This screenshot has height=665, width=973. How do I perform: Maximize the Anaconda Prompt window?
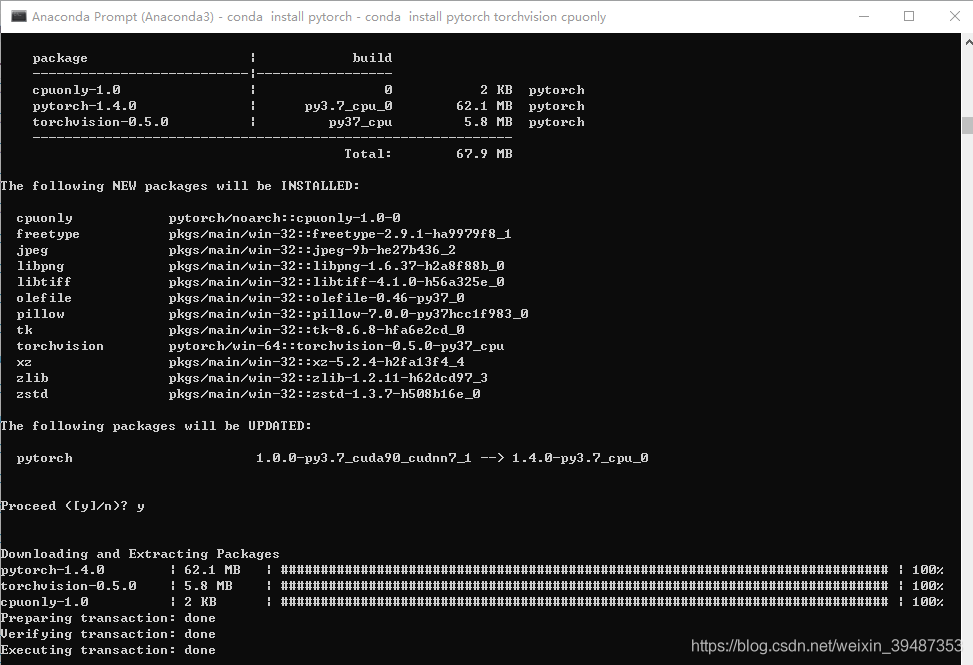[x=909, y=16]
